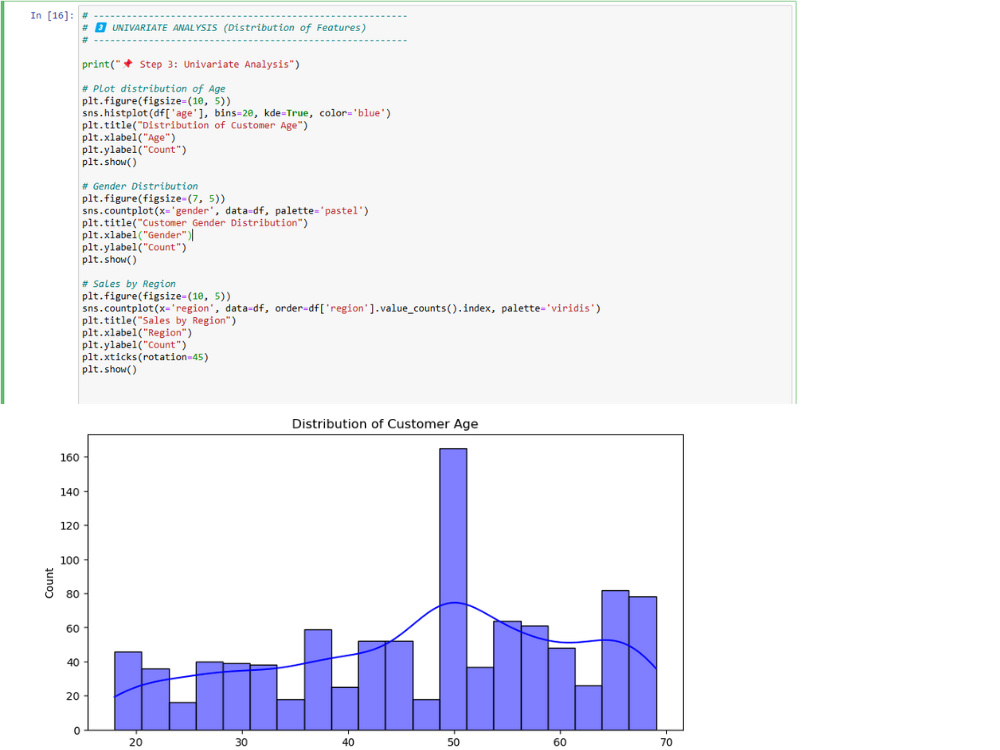Click the 30 x-axis tick label
Screen dimensions: 1000x750
242,742
